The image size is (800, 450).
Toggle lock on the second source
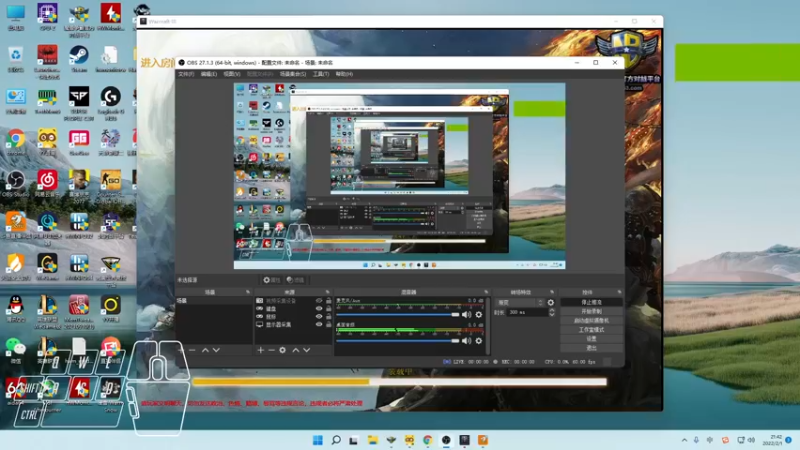[329, 309]
